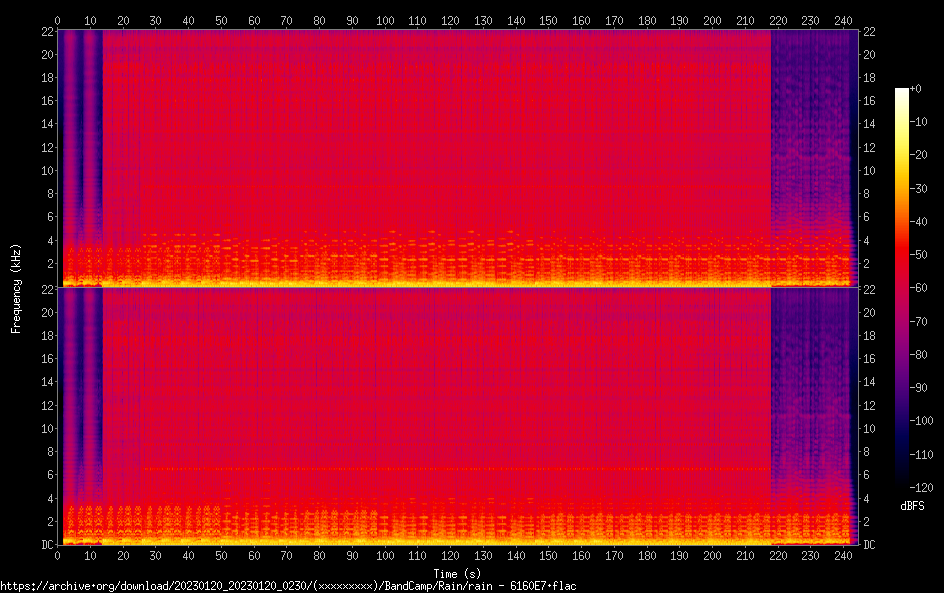Click the 6 kHz horizontal line in lower spectrogram
The height and width of the screenshot is (593, 944).
click(400, 468)
